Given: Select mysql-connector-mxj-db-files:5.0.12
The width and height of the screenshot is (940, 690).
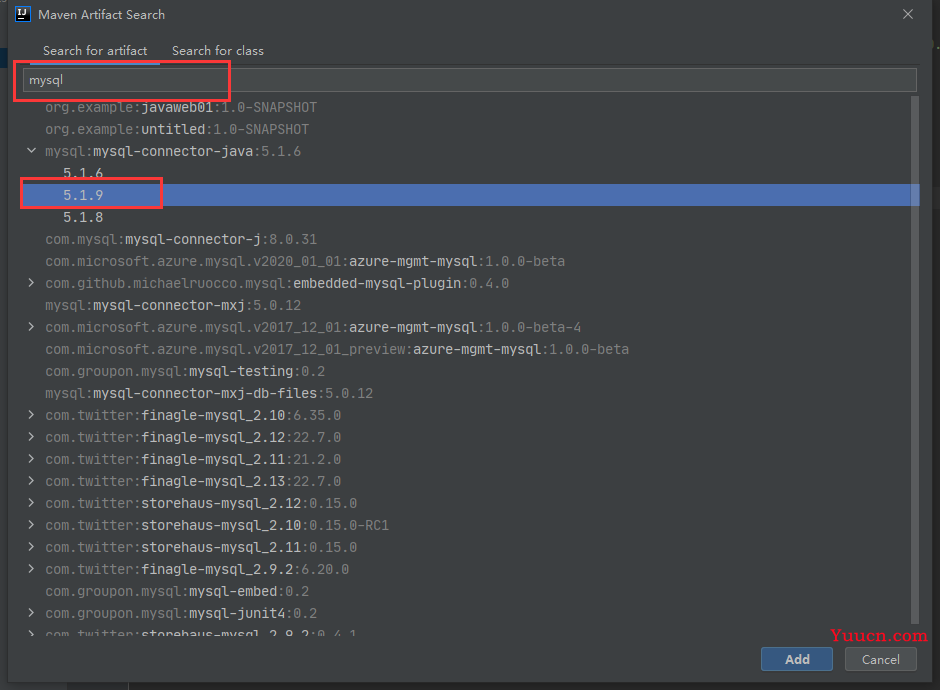Looking at the screenshot, I should point(209,393).
